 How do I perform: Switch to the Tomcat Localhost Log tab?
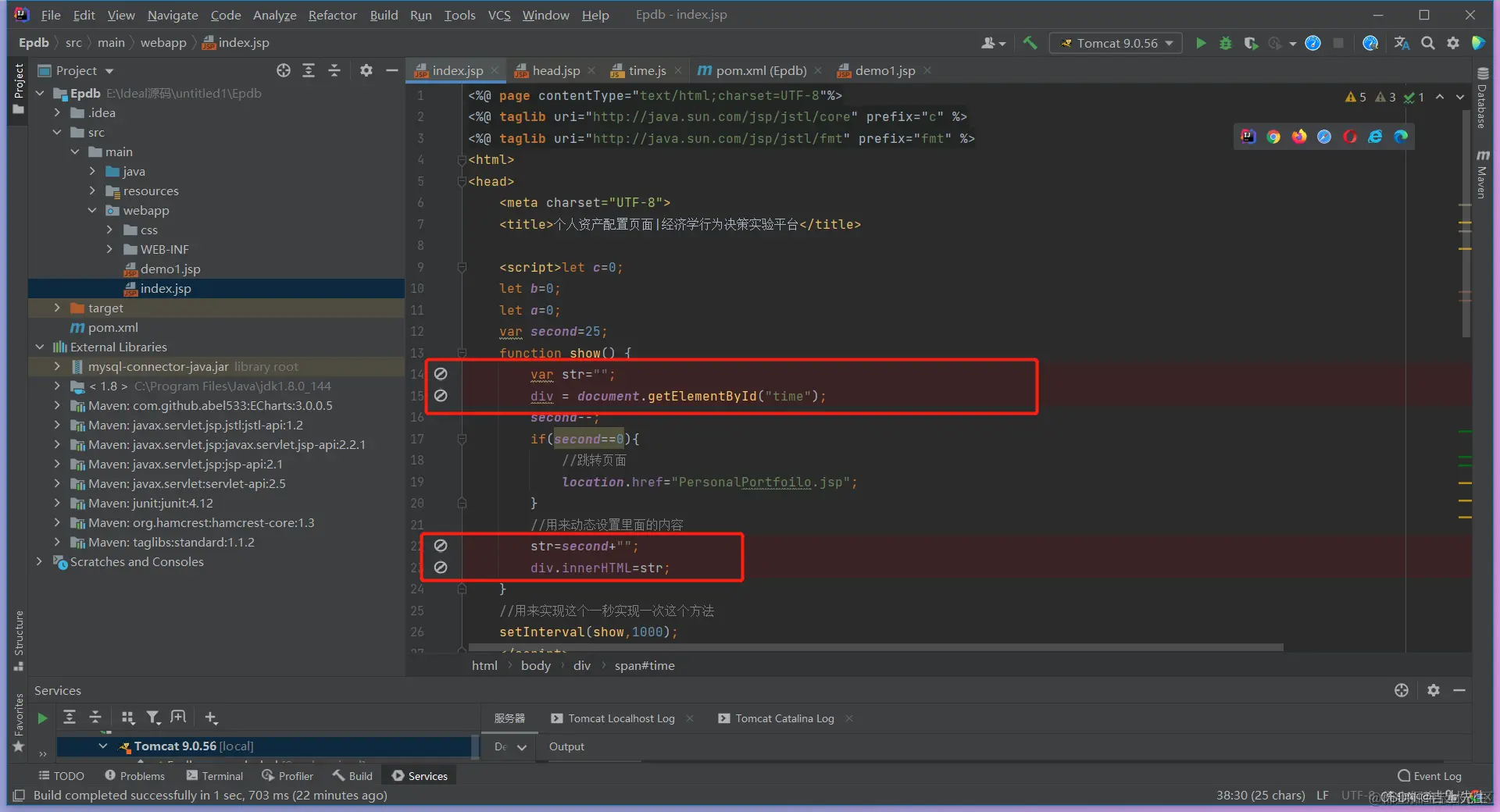[x=621, y=718]
